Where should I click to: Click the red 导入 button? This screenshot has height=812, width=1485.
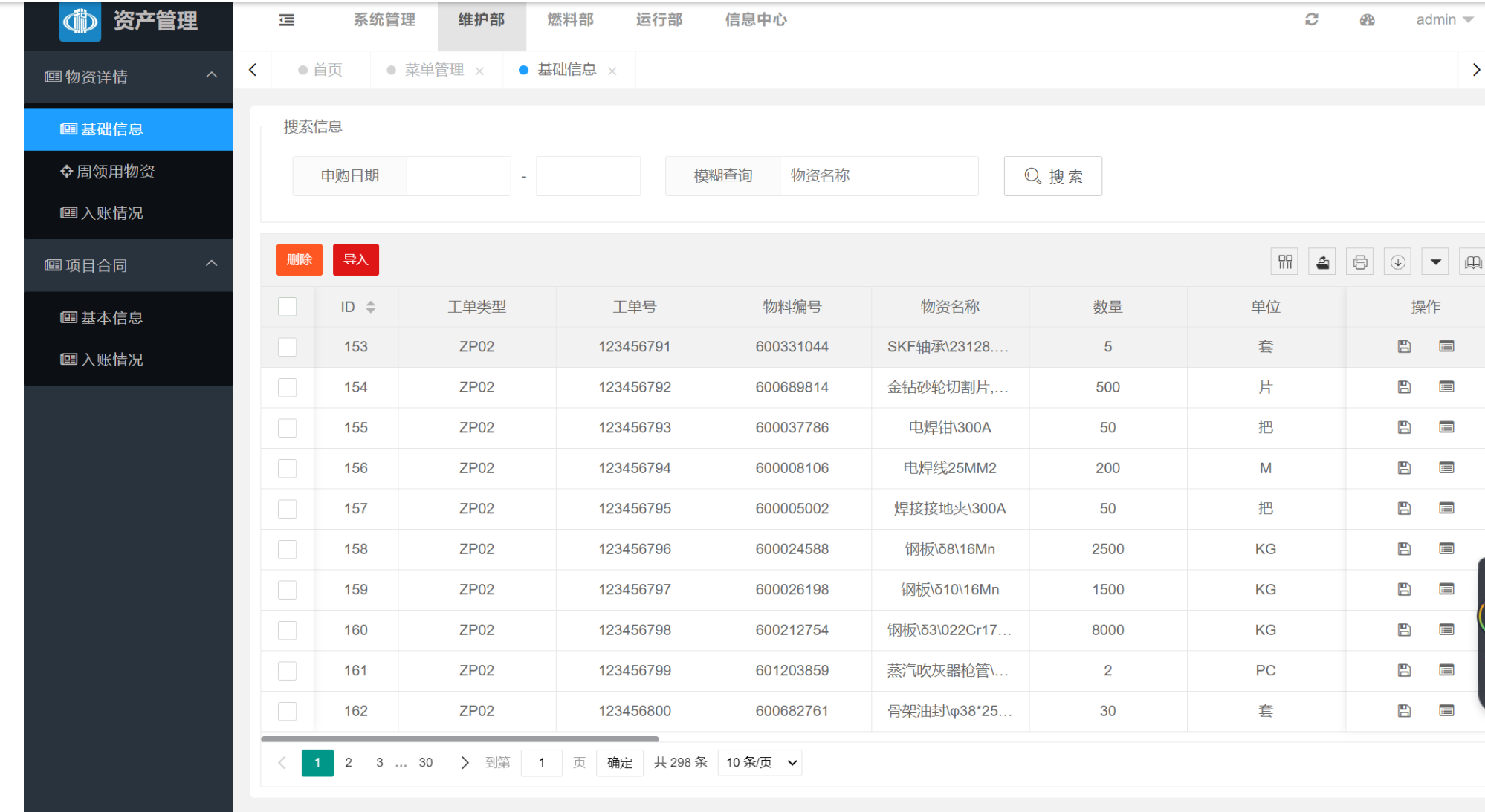356,259
